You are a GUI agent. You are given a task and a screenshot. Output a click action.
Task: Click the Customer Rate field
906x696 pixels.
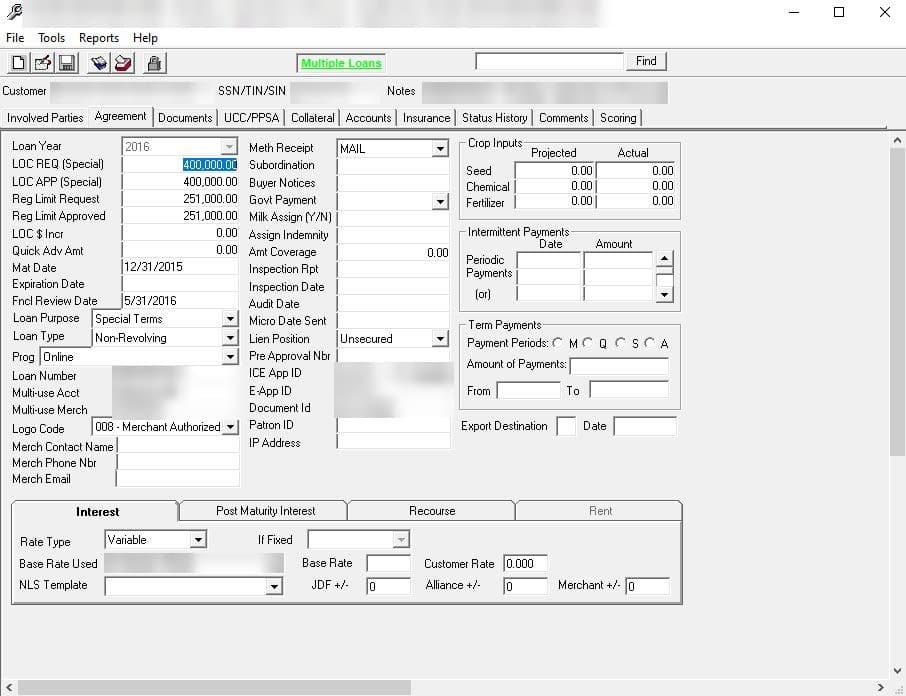coord(525,564)
